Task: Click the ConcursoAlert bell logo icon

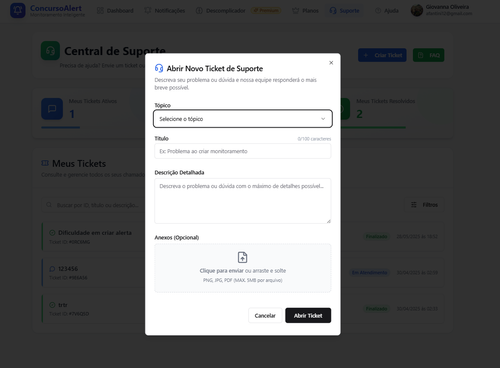Action: point(18,10)
